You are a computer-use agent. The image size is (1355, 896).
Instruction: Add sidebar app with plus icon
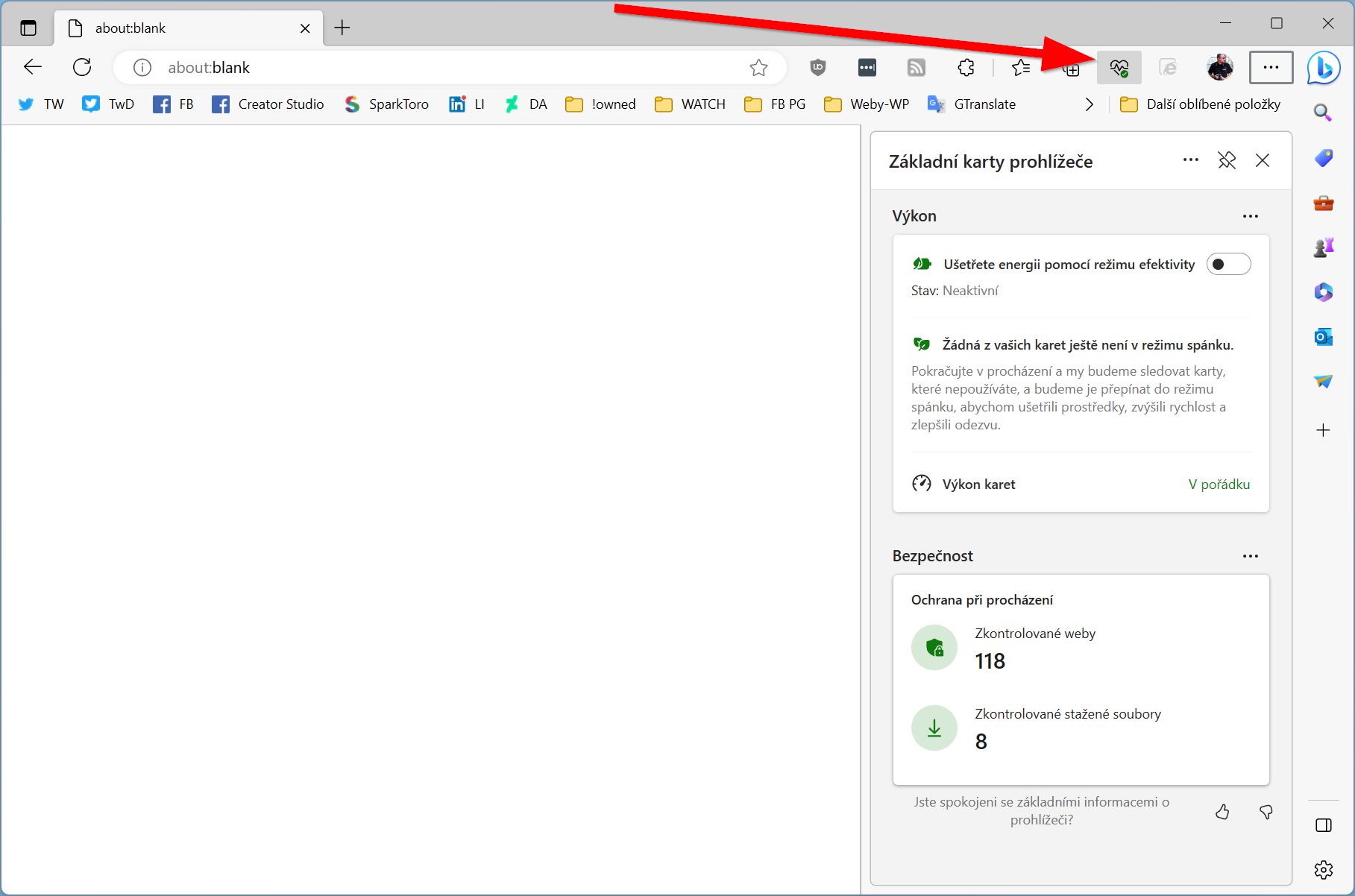click(1324, 430)
